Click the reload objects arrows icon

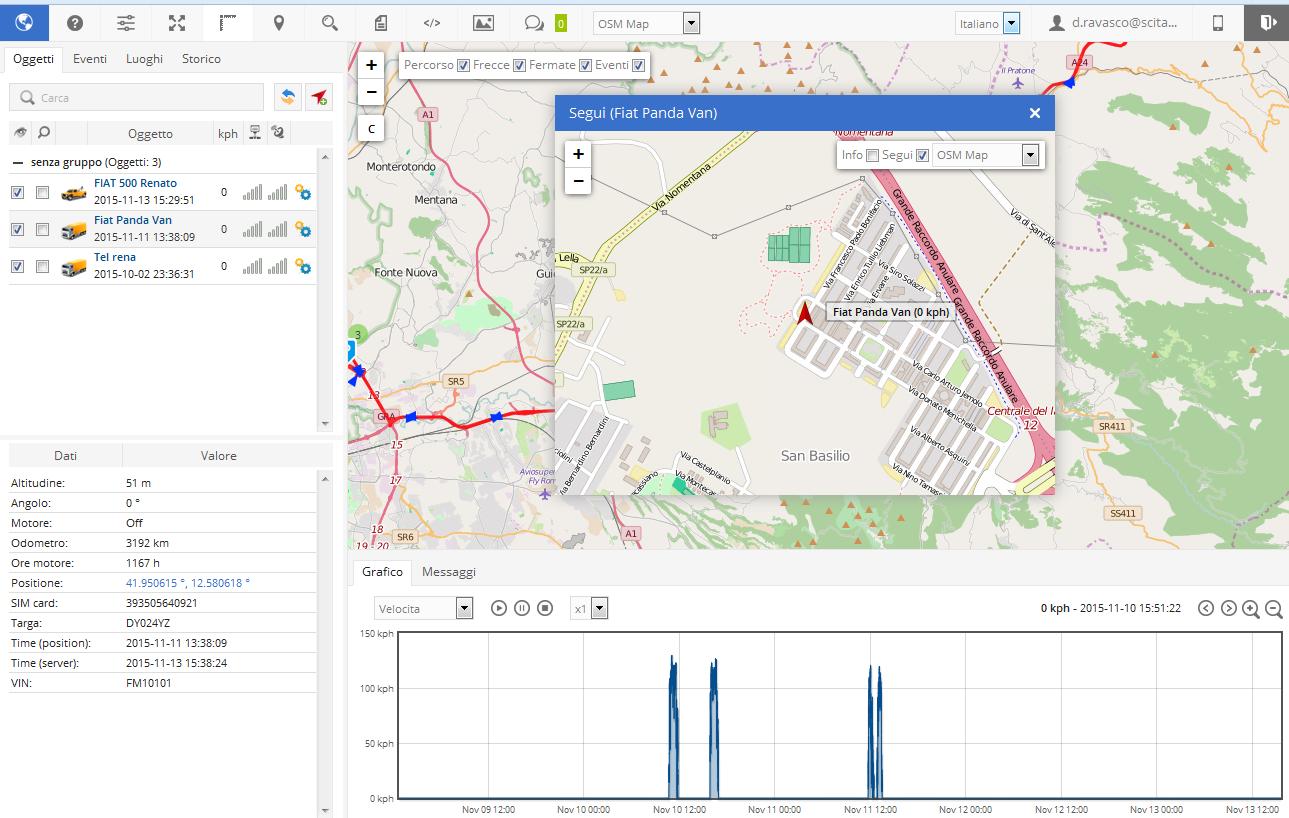click(x=288, y=97)
